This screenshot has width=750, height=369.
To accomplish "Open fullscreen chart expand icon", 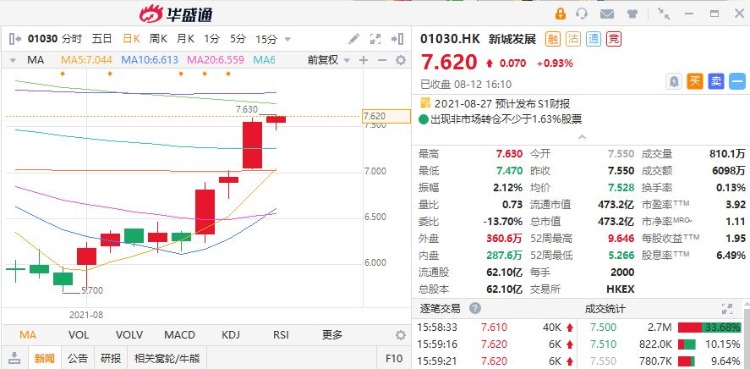I will click(x=375, y=39).
